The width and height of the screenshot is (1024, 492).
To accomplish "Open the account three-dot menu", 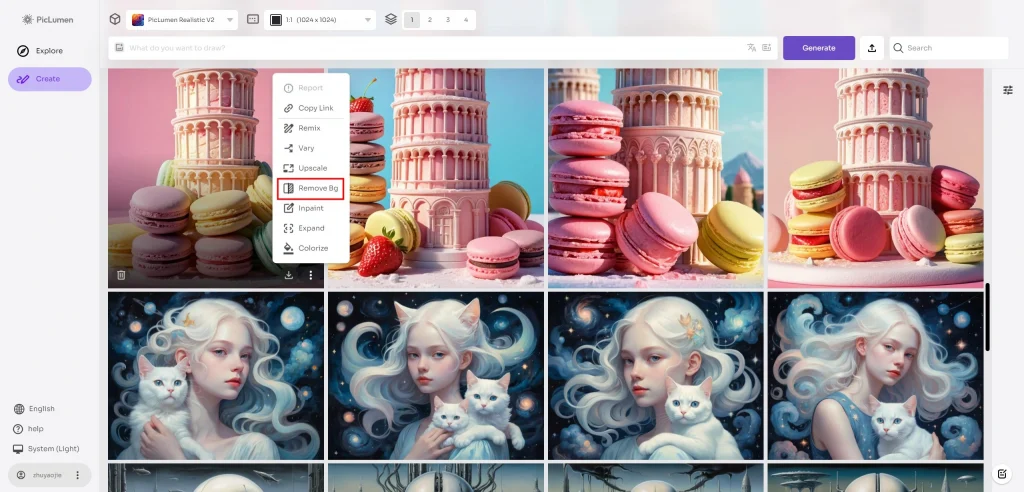I will (x=78, y=475).
